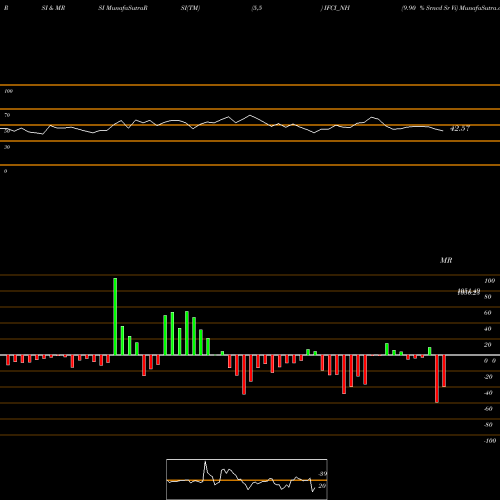500x500 pixels.
Task: Click the MR axis label '-80'
Action: pos(488,425)
